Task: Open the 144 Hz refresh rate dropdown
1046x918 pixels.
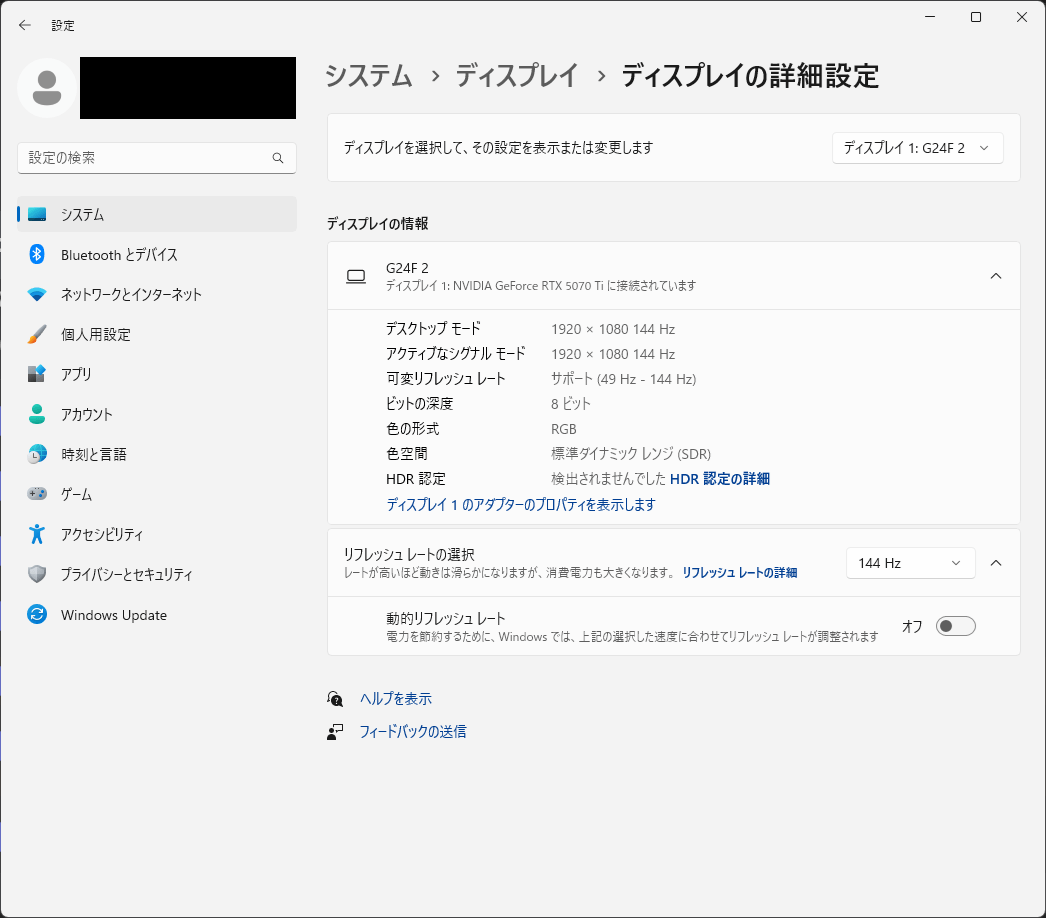Action: tap(911, 563)
